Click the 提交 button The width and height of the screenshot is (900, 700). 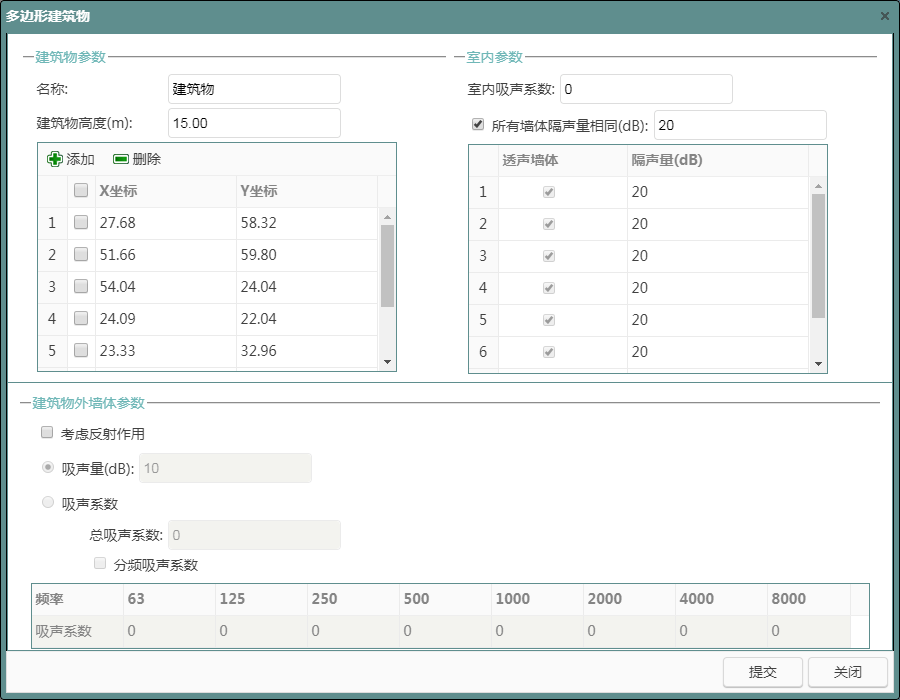[762, 672]
